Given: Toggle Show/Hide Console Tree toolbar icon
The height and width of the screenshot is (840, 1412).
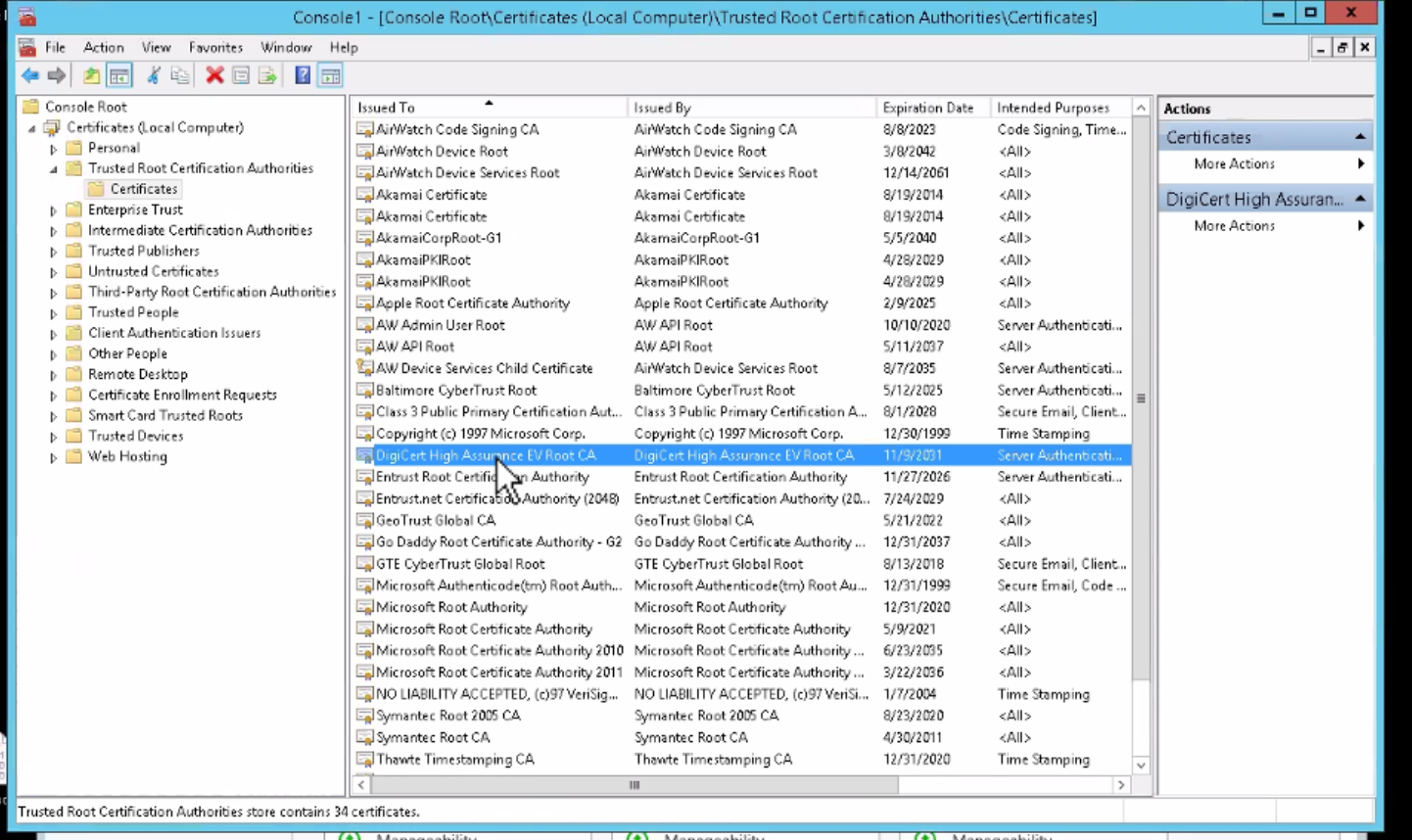Looking at the screenshot, I should [x=119, y=76].
